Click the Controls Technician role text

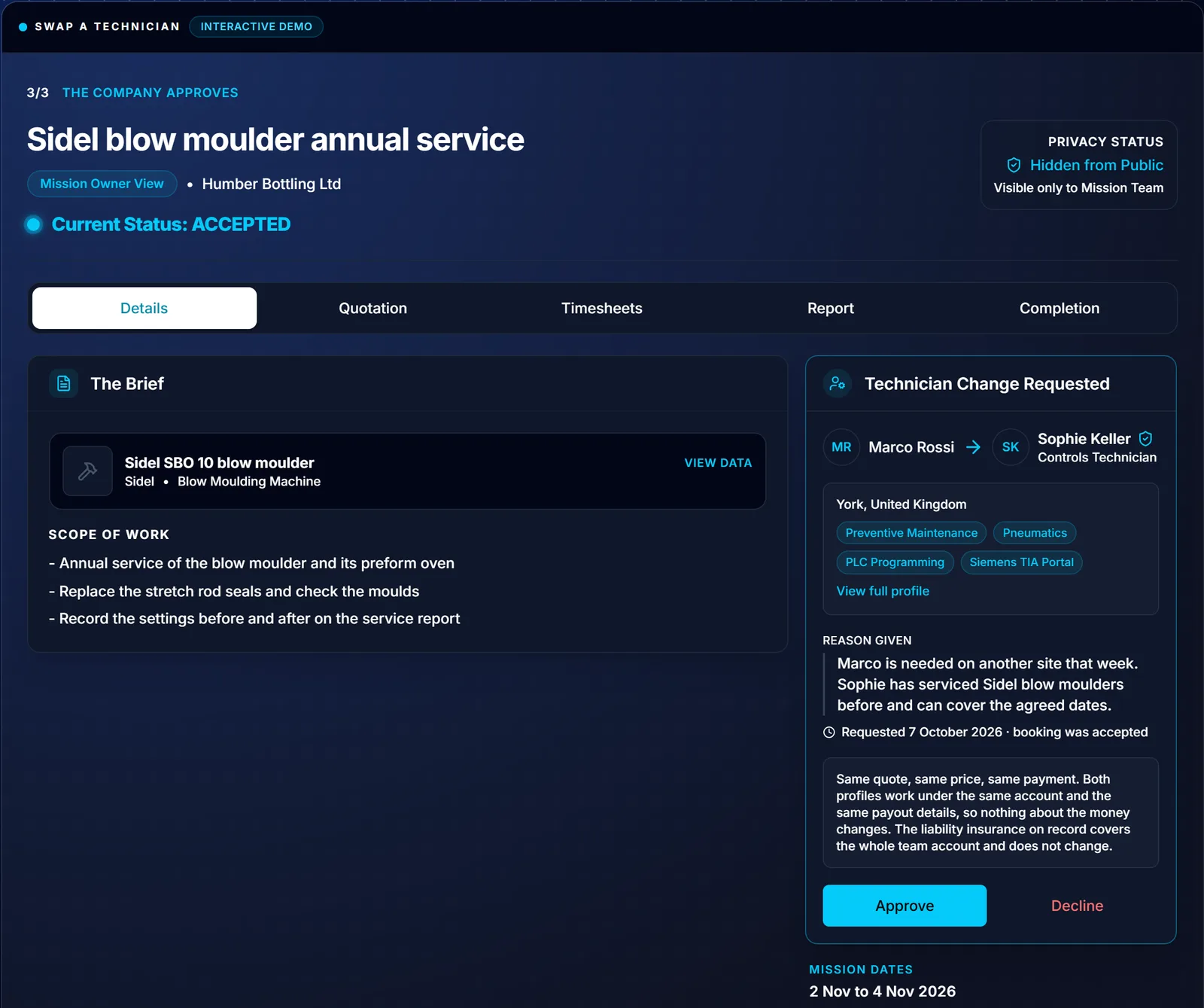click(1097, 457)
